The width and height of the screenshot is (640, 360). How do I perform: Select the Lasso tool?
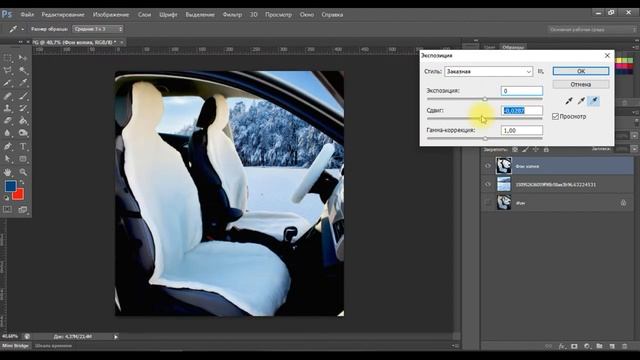point(8,71)
